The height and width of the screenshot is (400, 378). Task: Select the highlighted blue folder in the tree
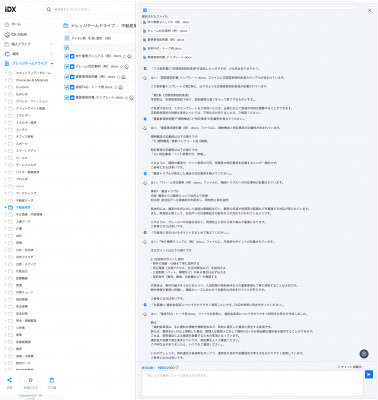tap(23, 207)
